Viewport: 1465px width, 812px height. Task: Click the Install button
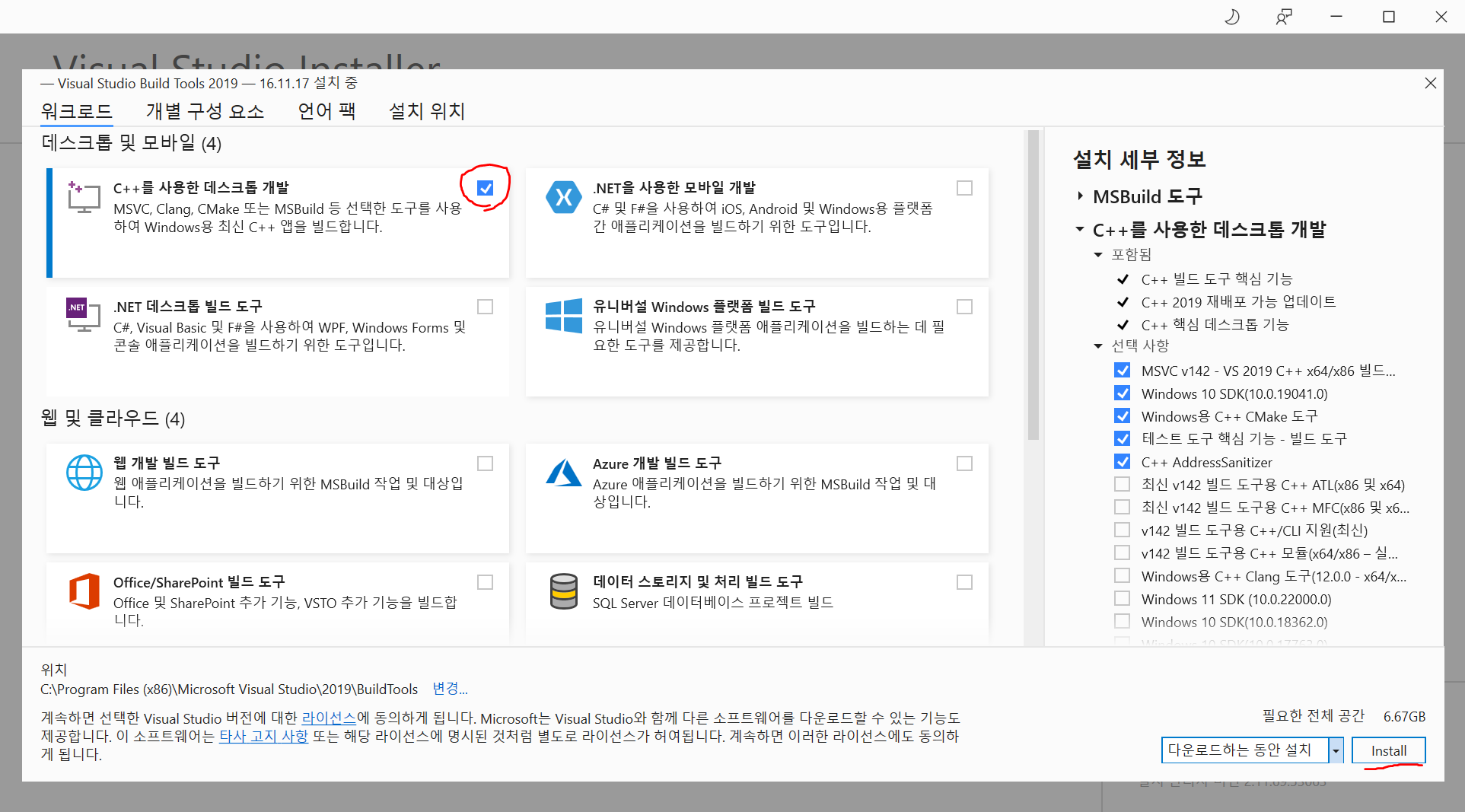[x=1388, y=750]
